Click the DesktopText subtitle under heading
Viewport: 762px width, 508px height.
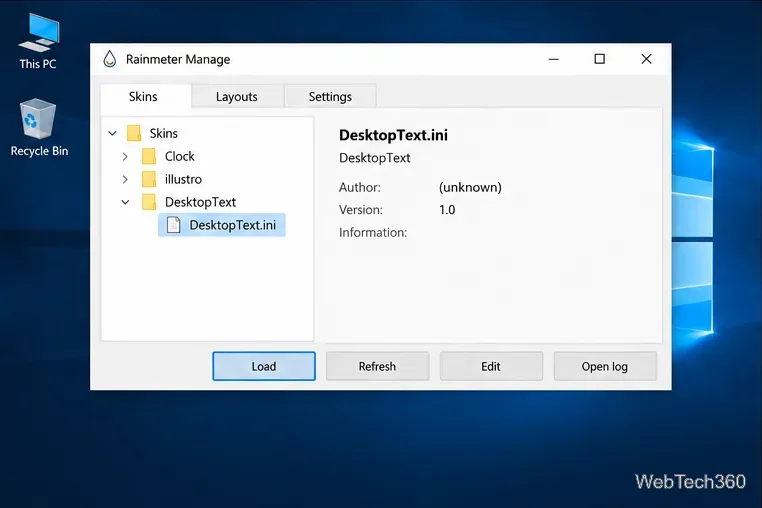pyautogui.click(x=375, y=158)
